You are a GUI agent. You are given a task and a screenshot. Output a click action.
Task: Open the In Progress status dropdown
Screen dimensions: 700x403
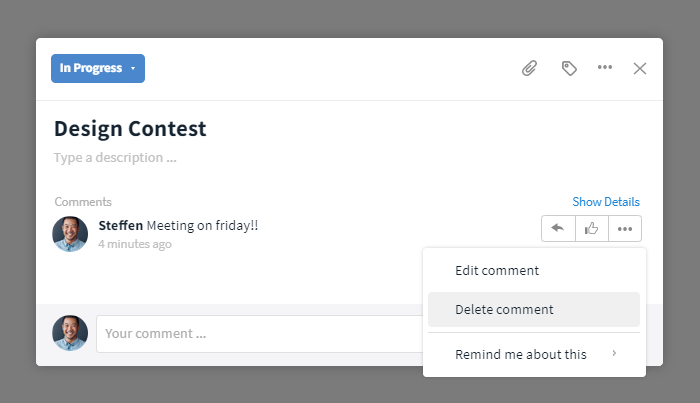click(x=98, y=68)
